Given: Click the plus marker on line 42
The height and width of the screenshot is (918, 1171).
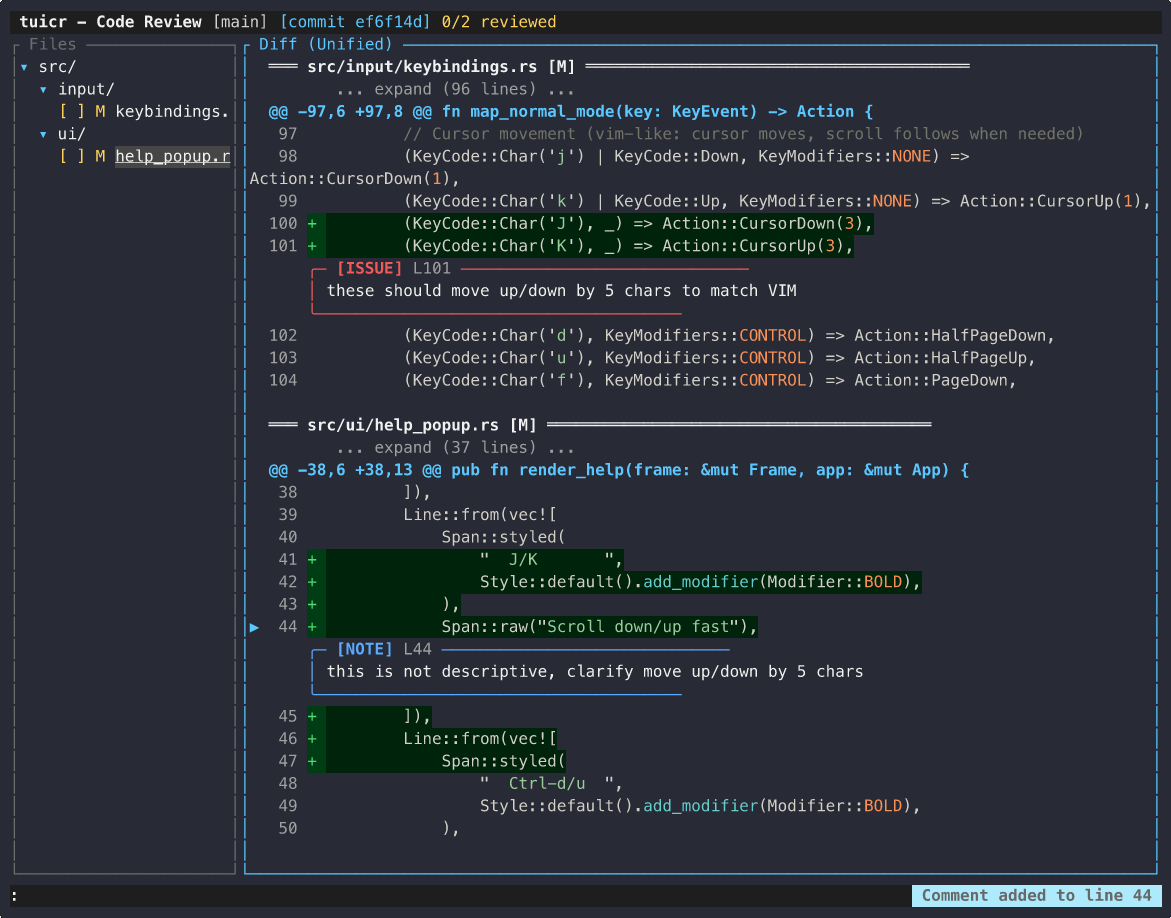Looking at the screenshot, I should [312, 582].
